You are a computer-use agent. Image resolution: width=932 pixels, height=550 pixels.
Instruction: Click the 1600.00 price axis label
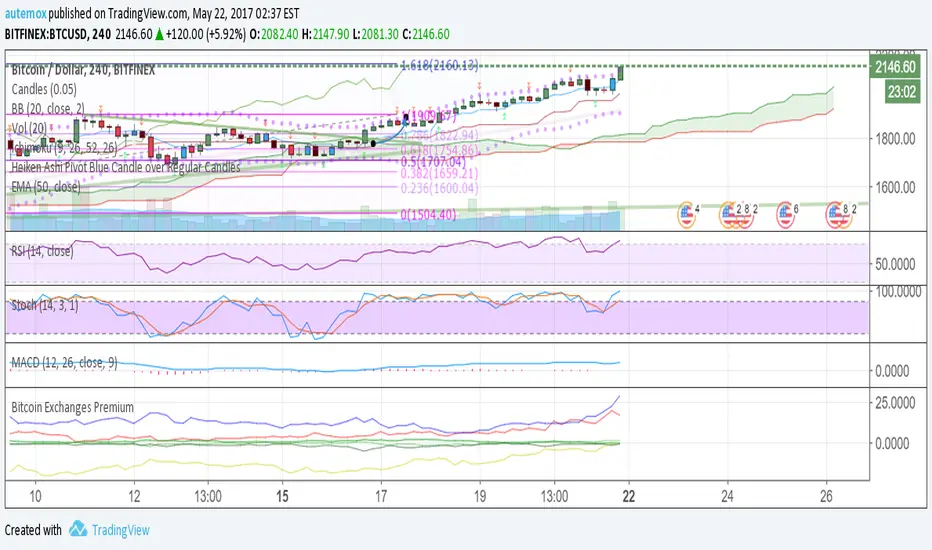[x=895, y=187]
